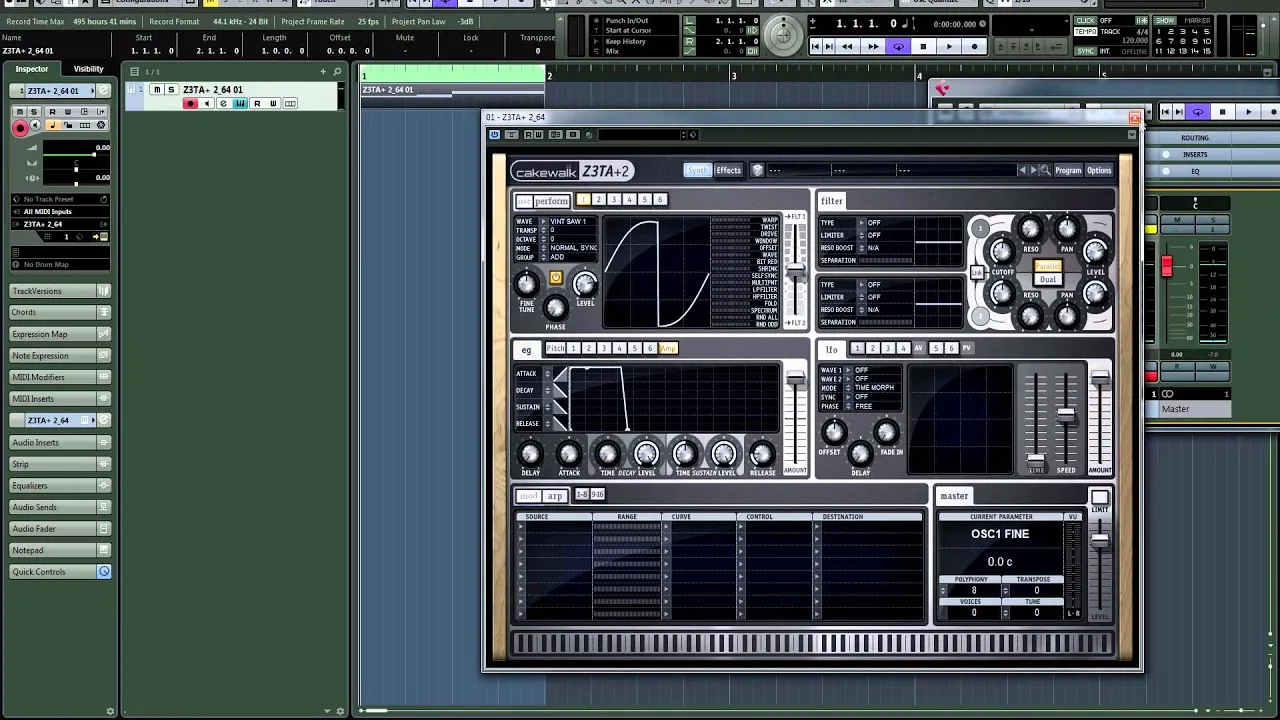Click the Add Track plus icon

pyautogui.click(x=323, y=71)
